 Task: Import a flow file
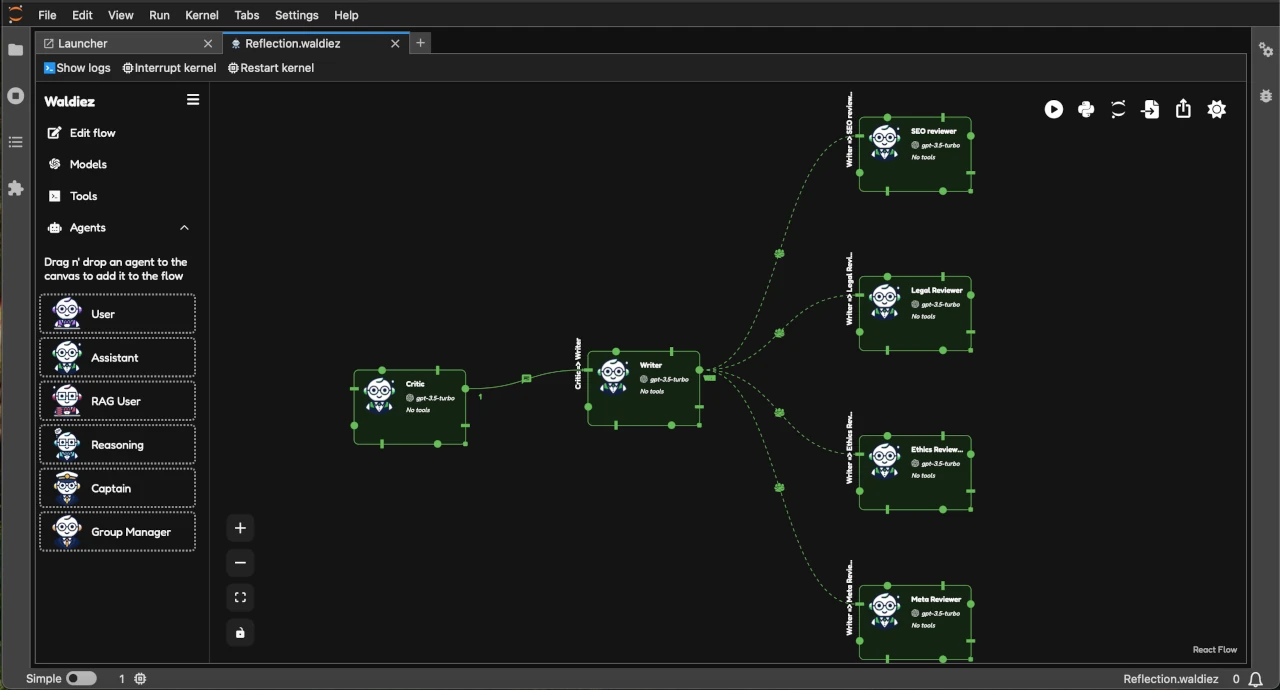click(x=1150, y=109)
